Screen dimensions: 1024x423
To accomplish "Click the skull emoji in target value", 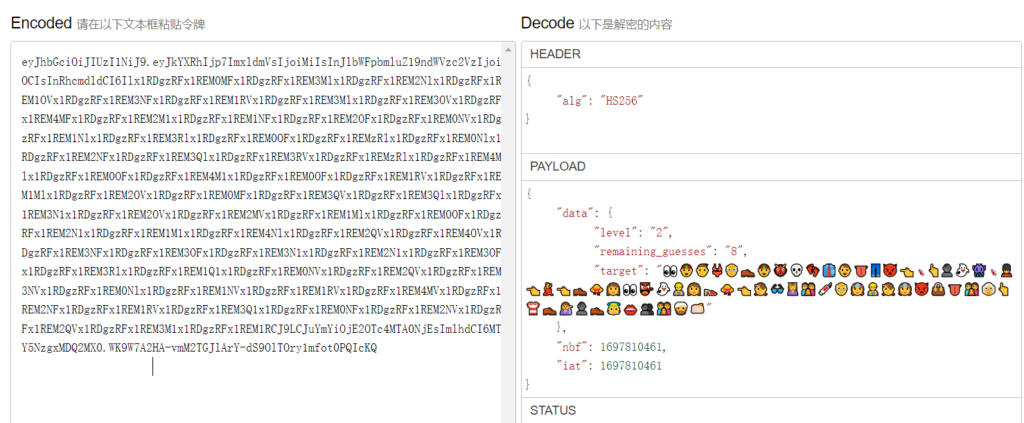I will click(797, 270).
